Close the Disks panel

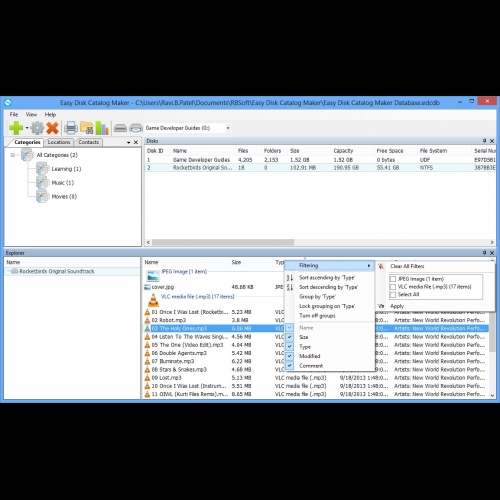click(x=492, y=141)
